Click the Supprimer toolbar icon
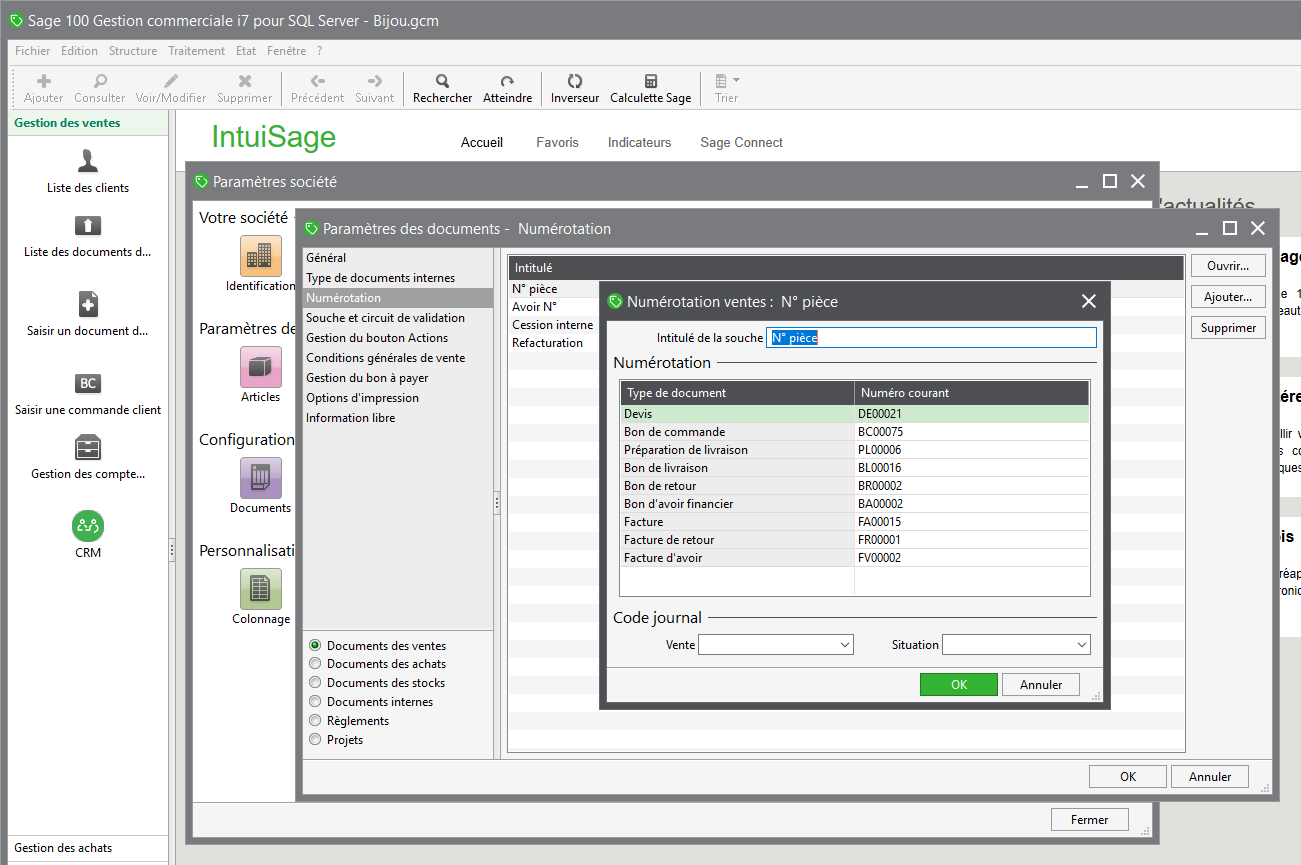The image size is (1301, 865). pyautogui.click(x=245, y=81)
